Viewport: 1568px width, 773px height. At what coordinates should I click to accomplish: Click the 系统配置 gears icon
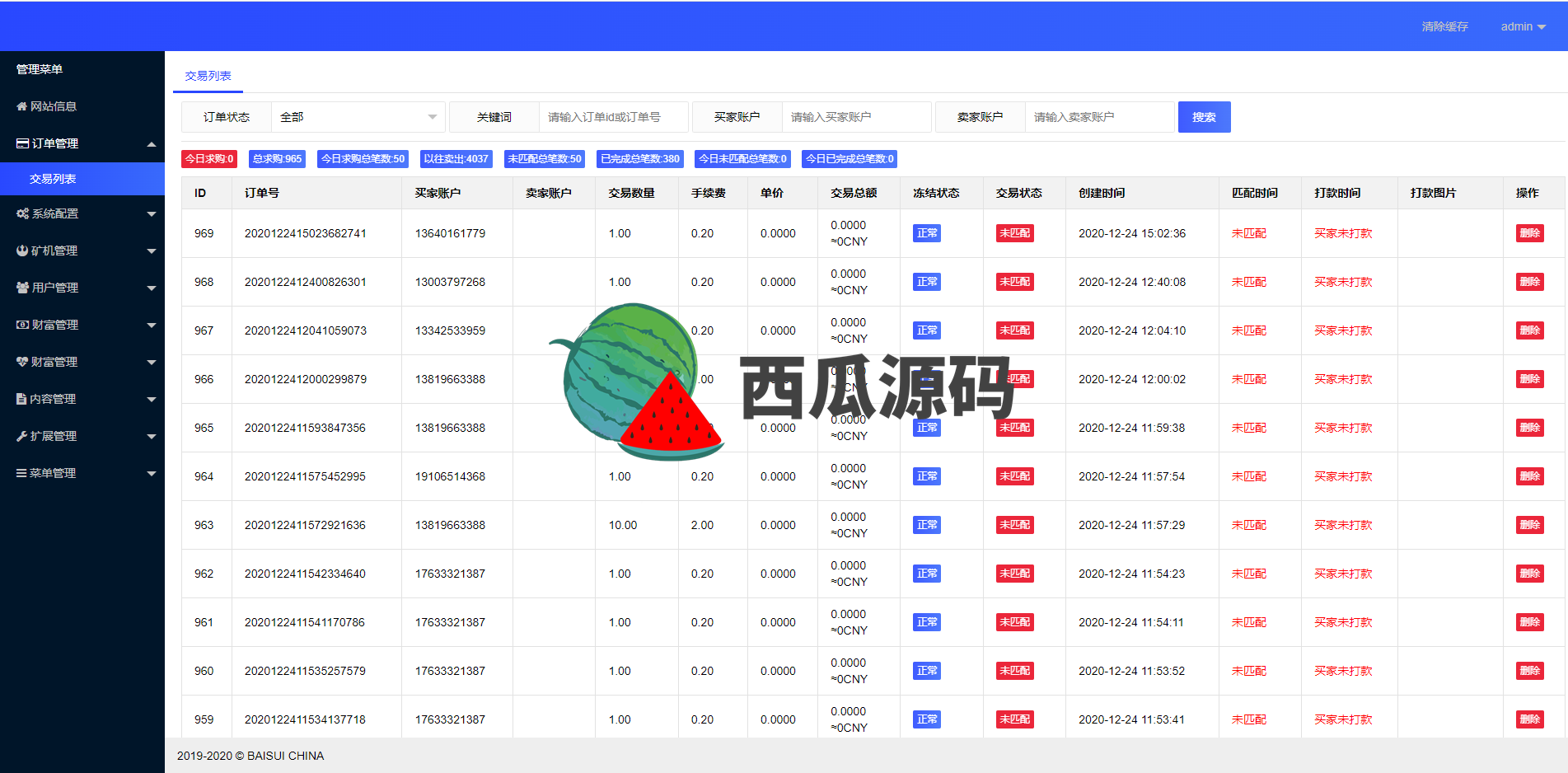(x=22, y=213)
